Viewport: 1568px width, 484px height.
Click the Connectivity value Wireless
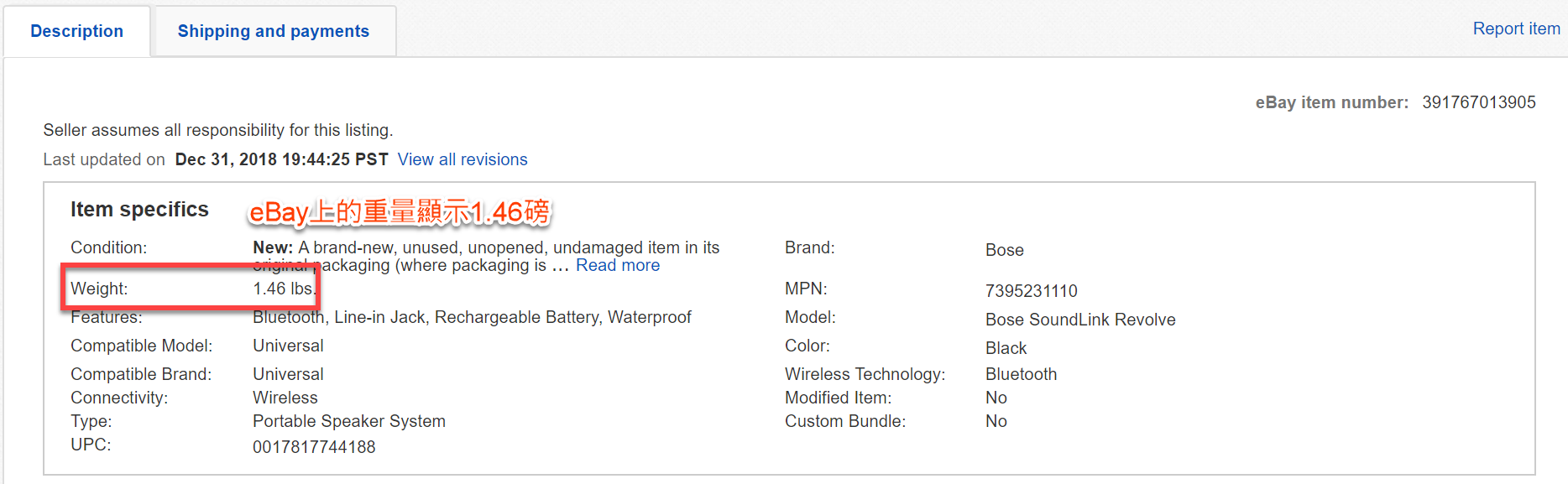(285, 398)
